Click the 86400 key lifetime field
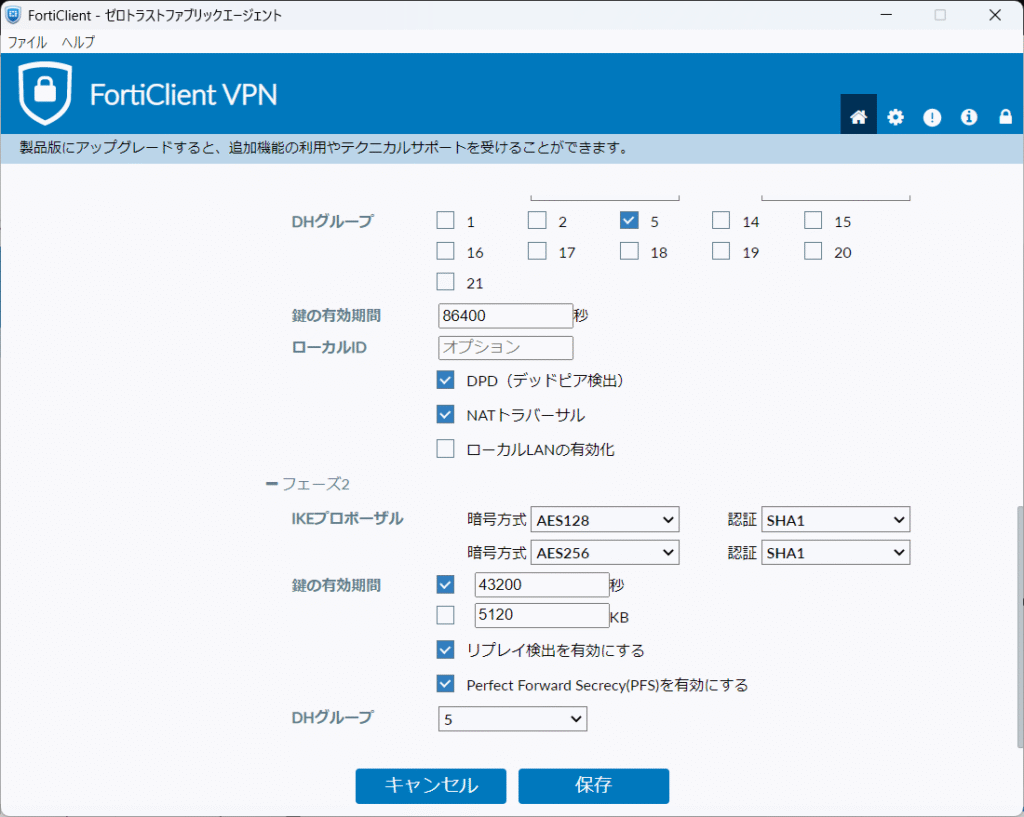Image resolution: width=1024 pixels, height=817 pixels. pos(505,315)
